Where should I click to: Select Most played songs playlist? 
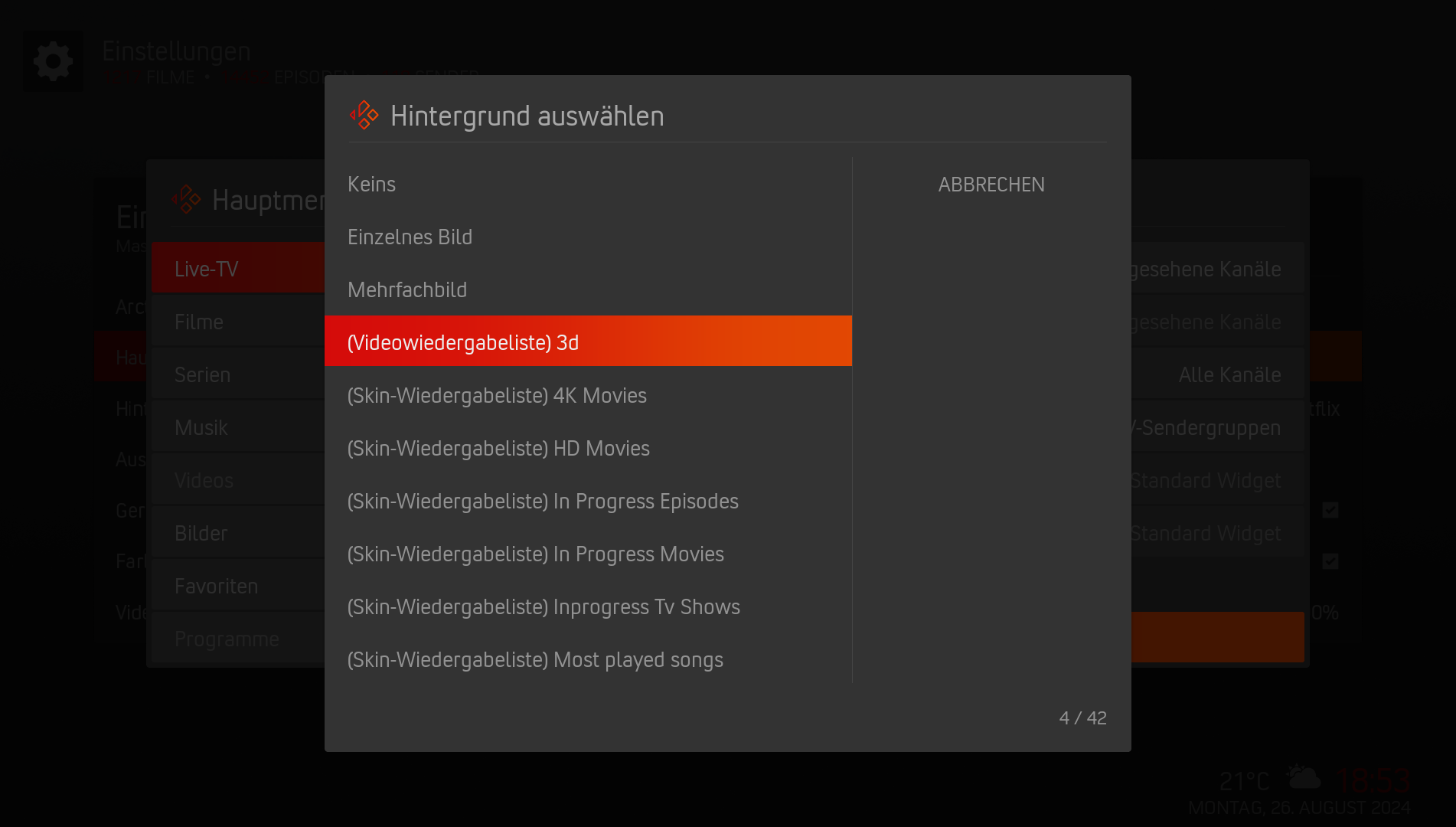(588, 659)
